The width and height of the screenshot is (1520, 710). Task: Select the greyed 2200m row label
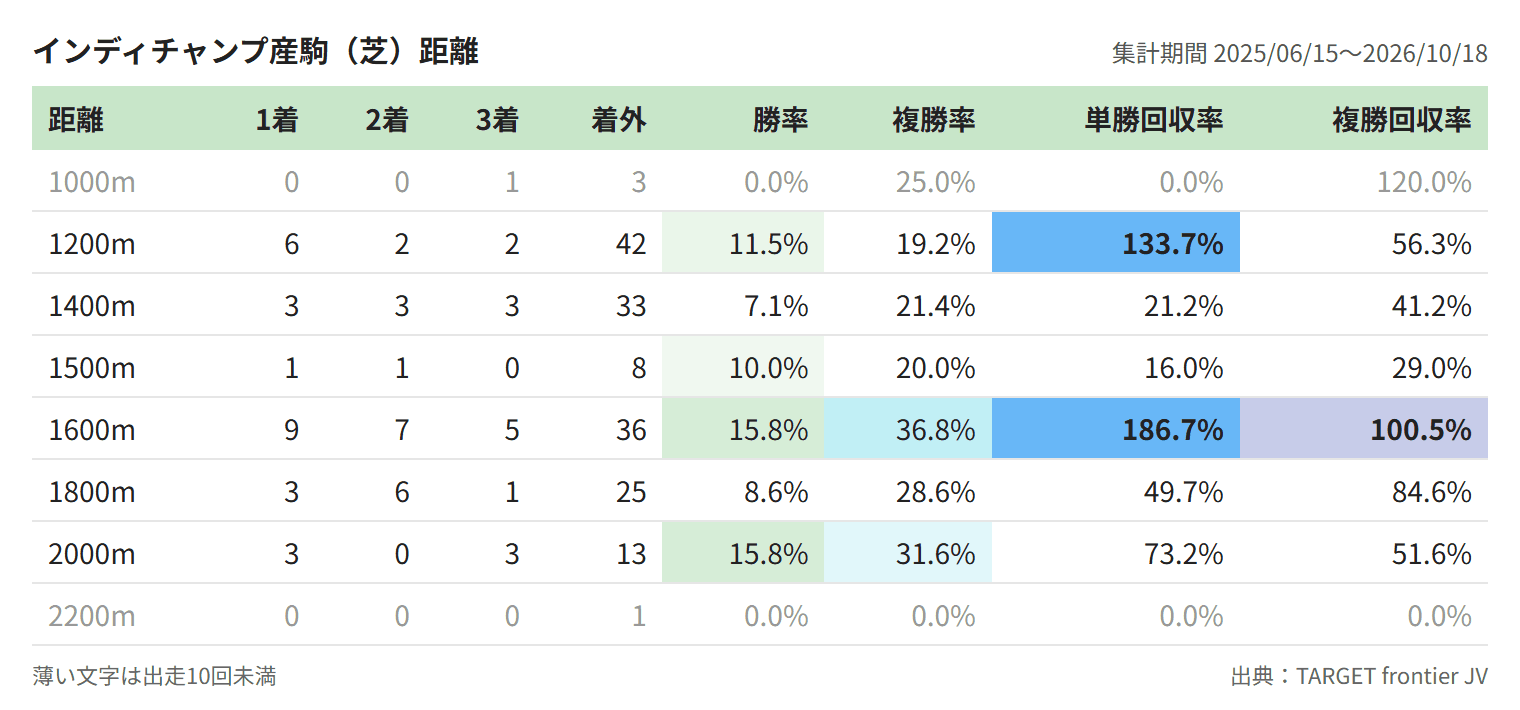[92, 616]
